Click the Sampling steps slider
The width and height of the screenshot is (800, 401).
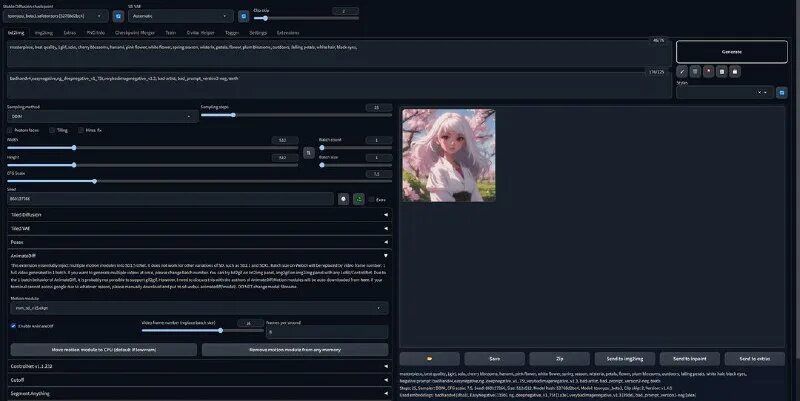tap(296, 115)
